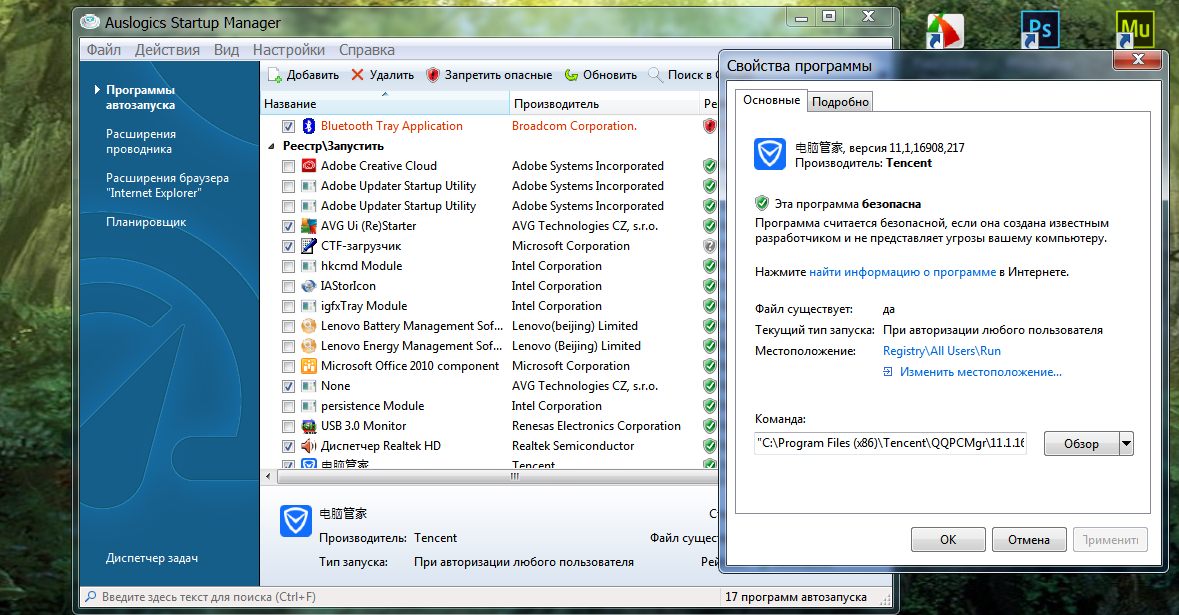
Task: Uncheck Диспетчер Realtek HD checkbox
Action: coord(288,447)
